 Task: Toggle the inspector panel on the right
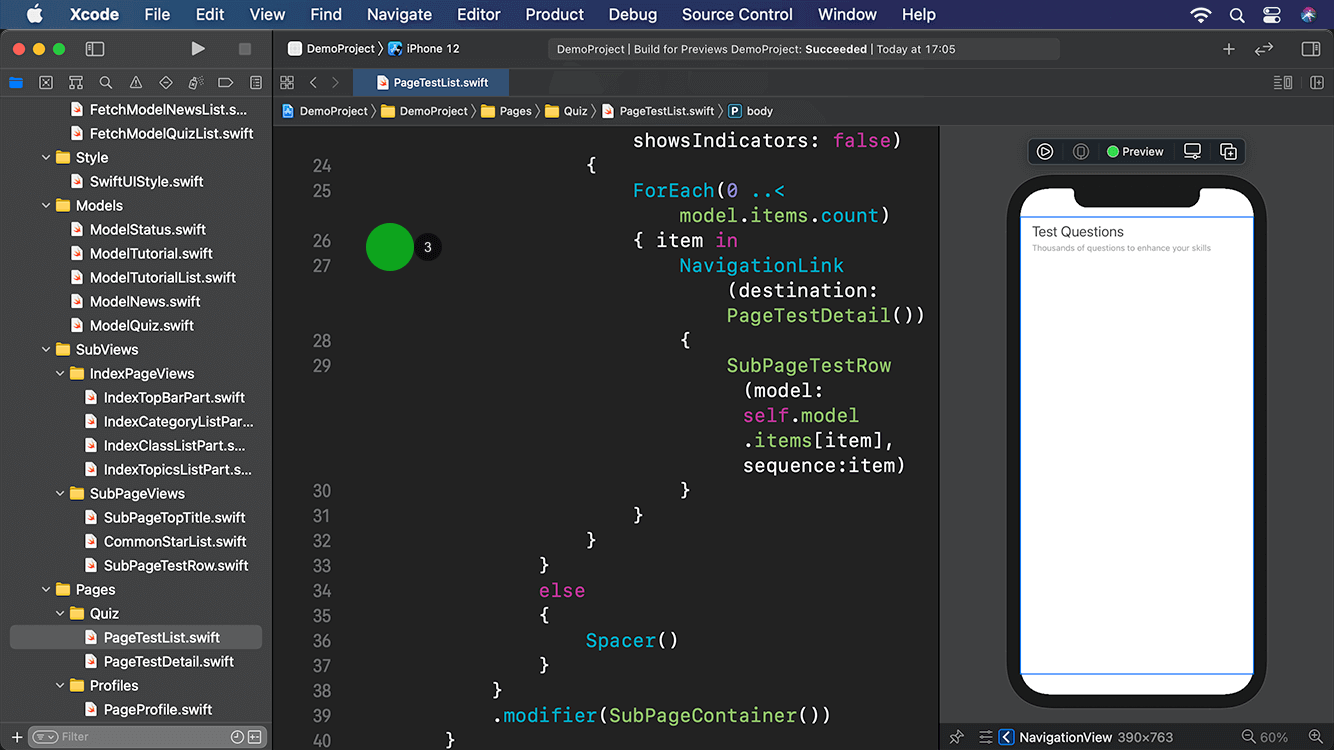pyautogui.click(x=1311, y=49)
